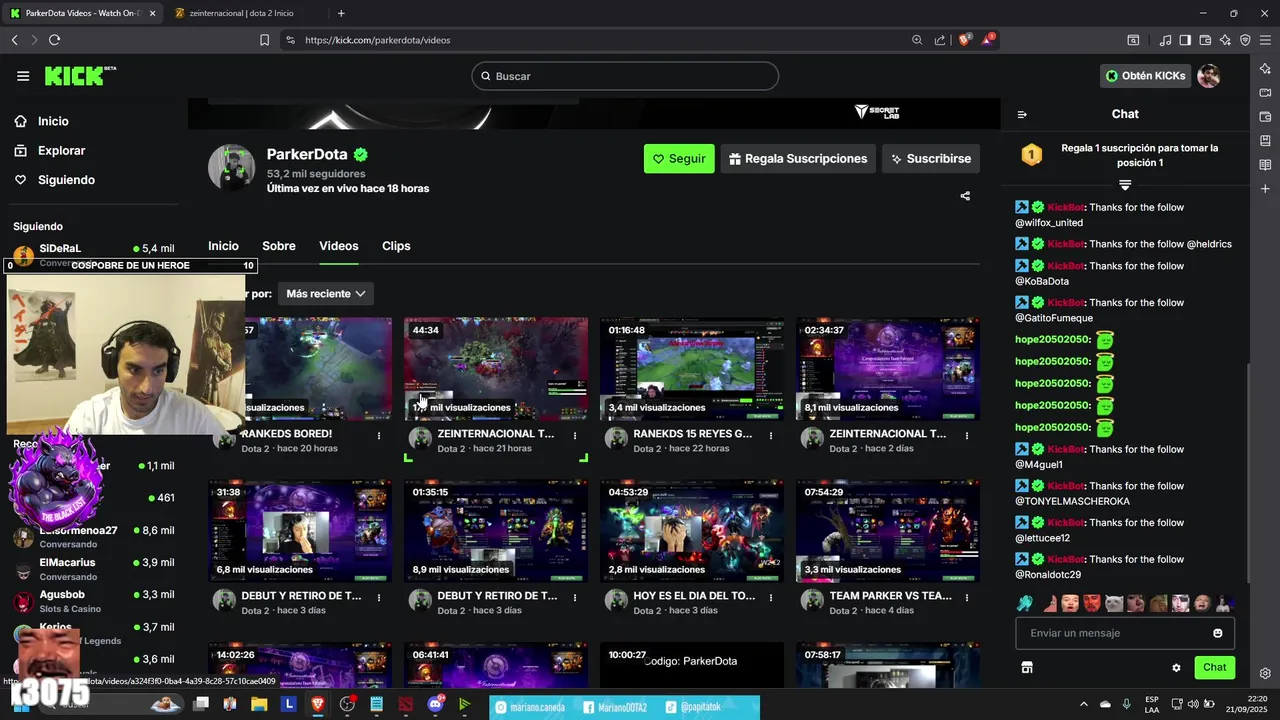Open the emoji picker in chat
Viewport: 1280px width, 720px height.
1218,633
